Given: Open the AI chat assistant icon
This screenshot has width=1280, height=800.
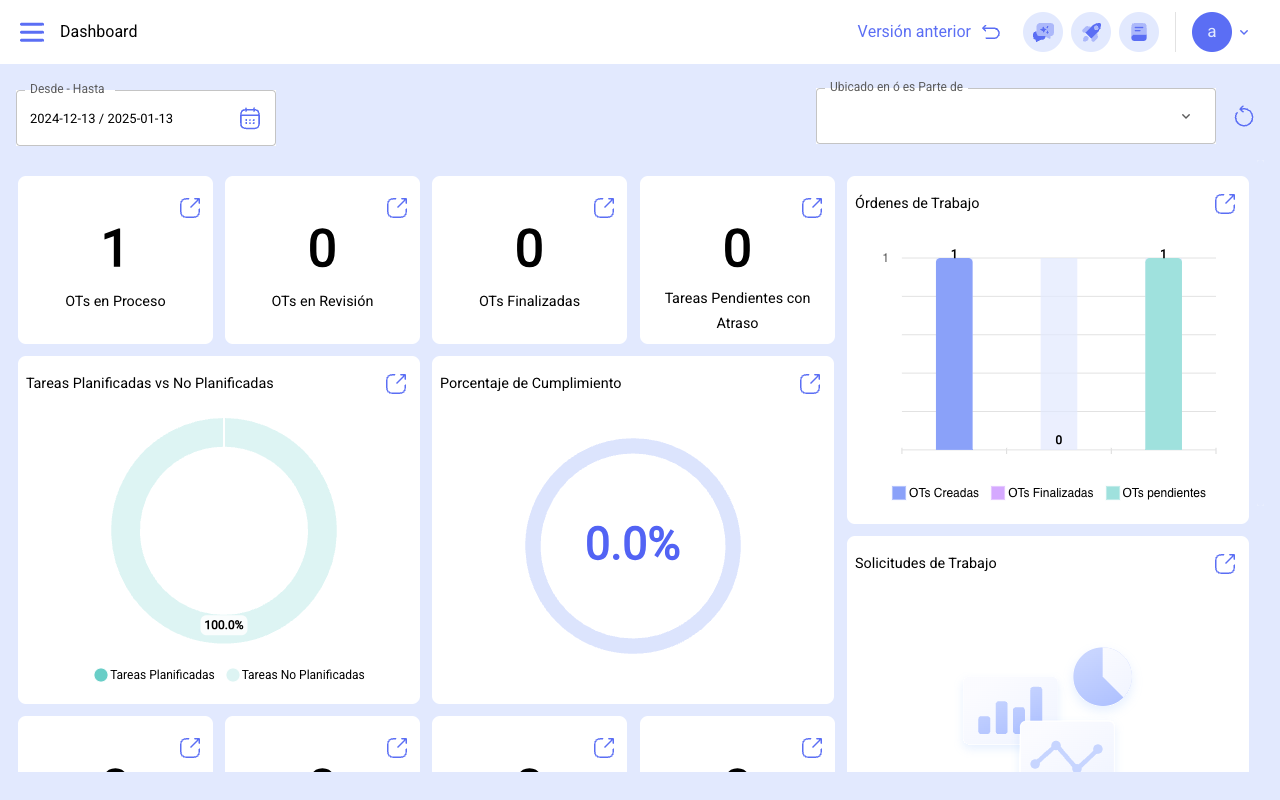Looking at the screenshot, I should coord(1043,32).
